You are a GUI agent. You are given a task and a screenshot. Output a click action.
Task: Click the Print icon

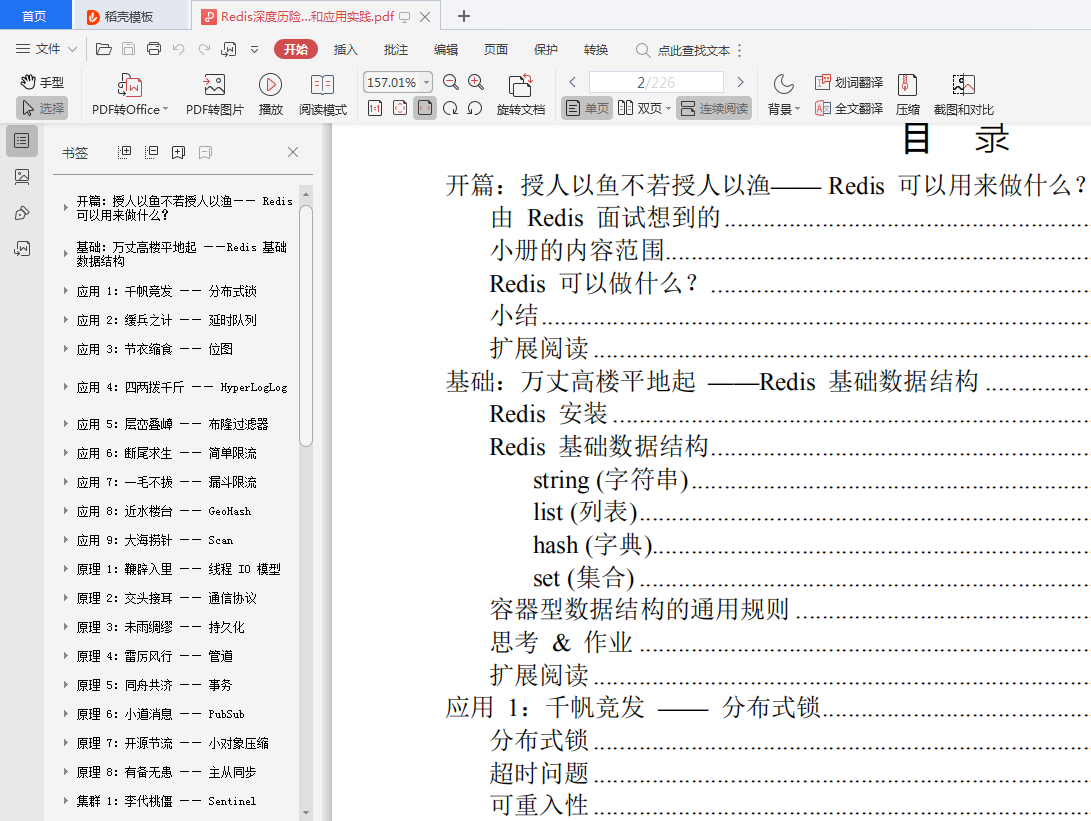tap(154, 49)
